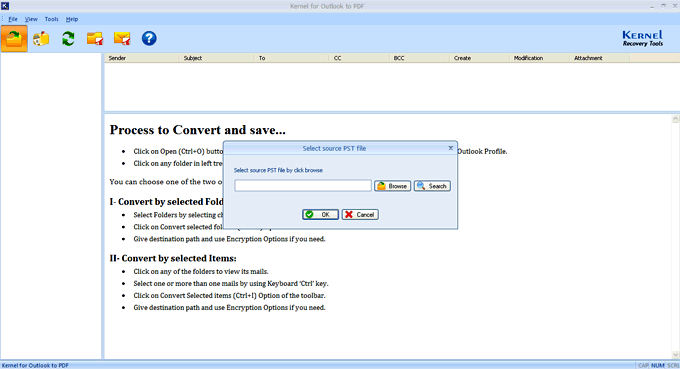Click the green refresh arrows icon
Viewport: 680px width, 369px height.
pos(68,39)
